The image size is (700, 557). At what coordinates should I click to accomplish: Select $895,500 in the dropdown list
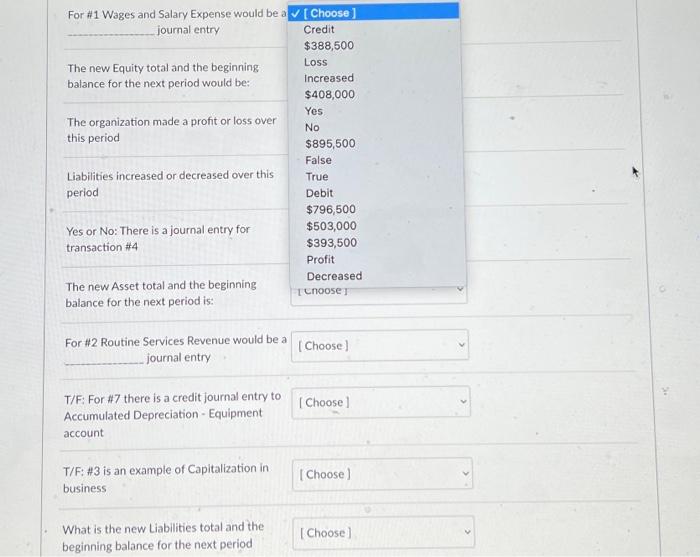pyautogui.click(x=330, y=144)
